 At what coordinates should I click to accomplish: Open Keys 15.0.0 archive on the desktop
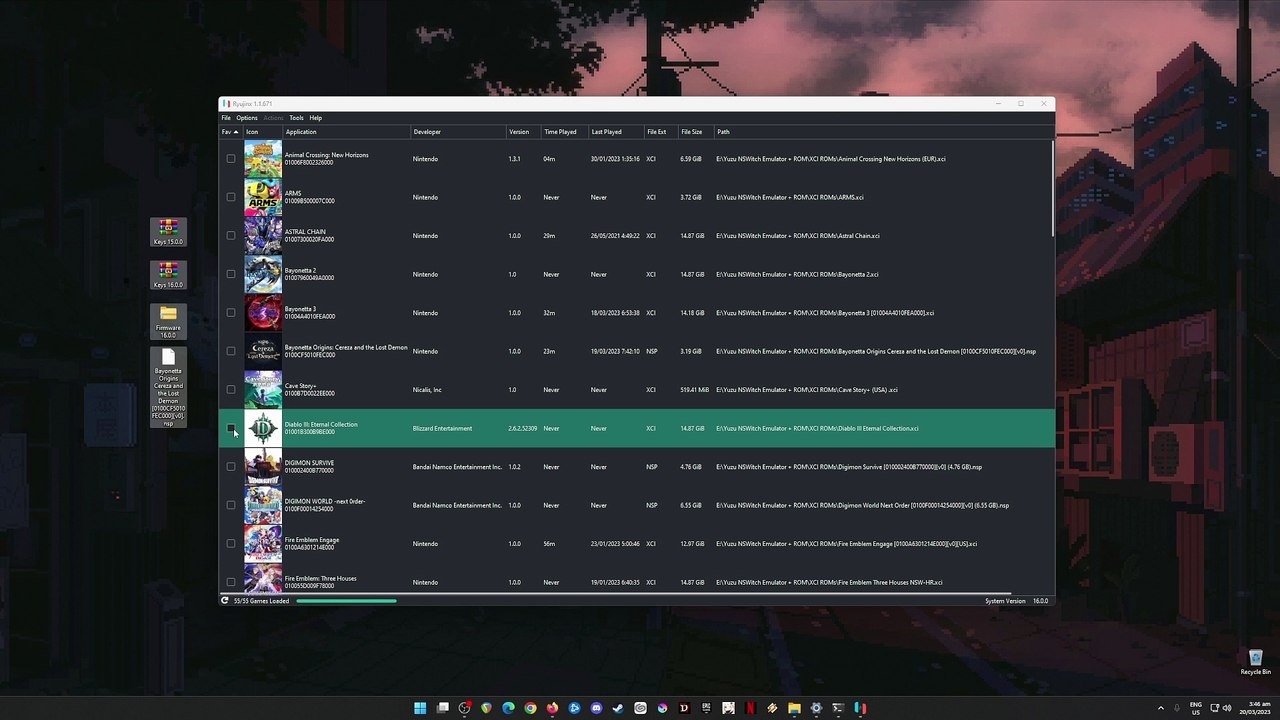pos(168,233)
